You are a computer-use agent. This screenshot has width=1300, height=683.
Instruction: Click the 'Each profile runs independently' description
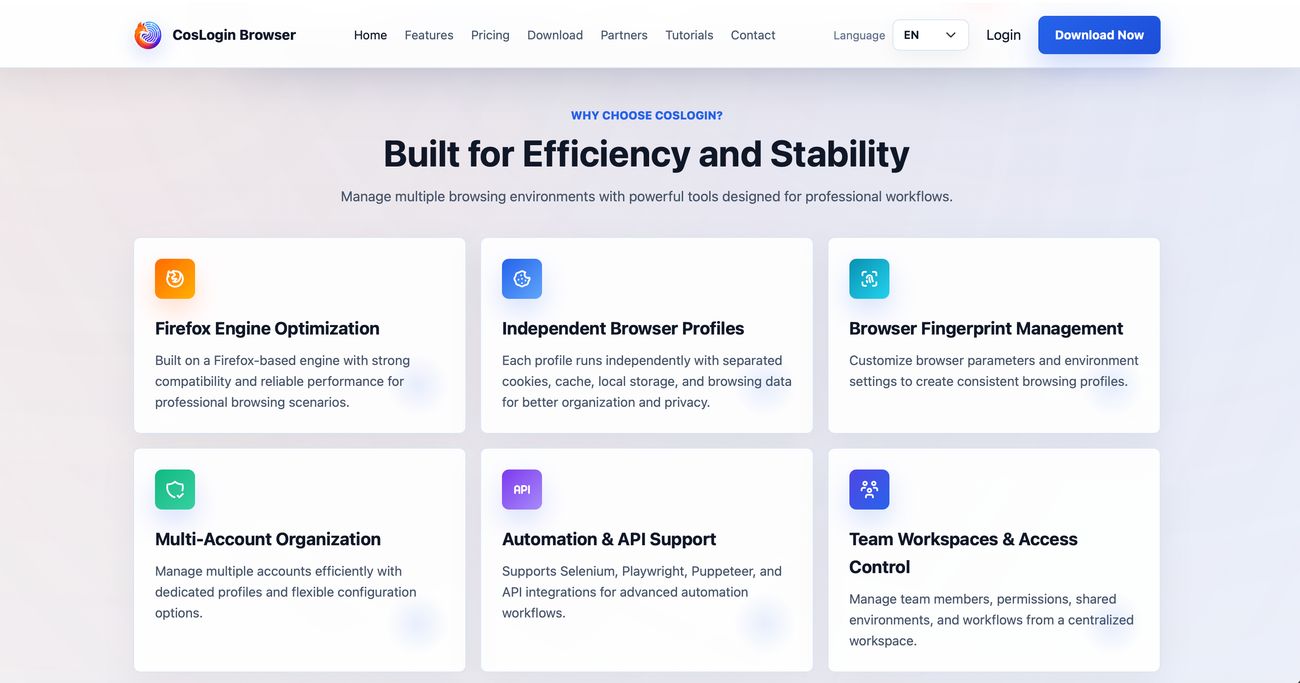point(647,381)
